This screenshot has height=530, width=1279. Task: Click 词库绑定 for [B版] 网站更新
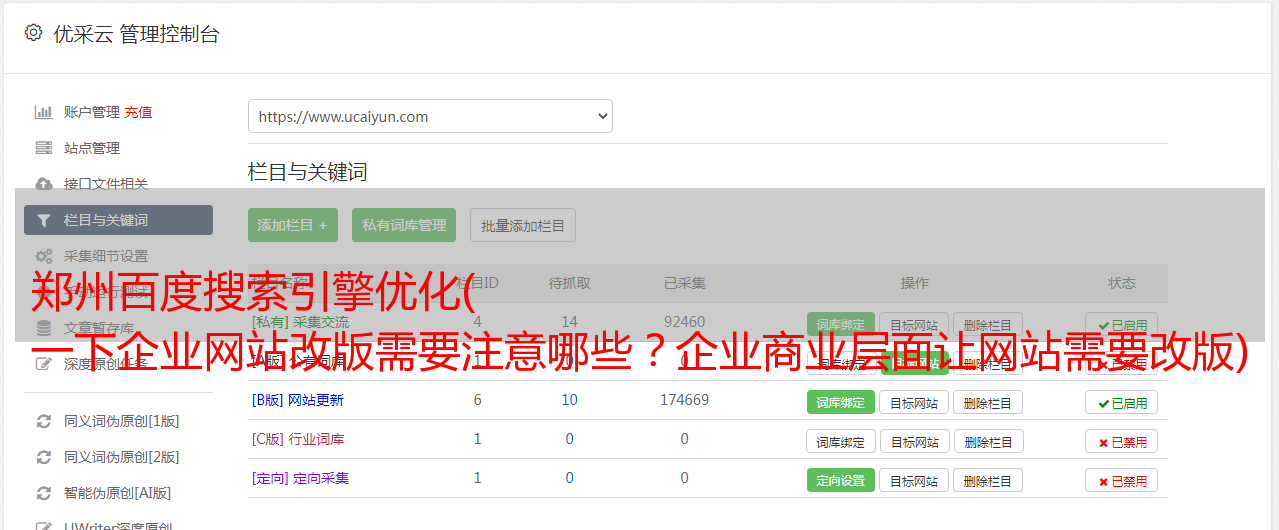click(841, 402)
